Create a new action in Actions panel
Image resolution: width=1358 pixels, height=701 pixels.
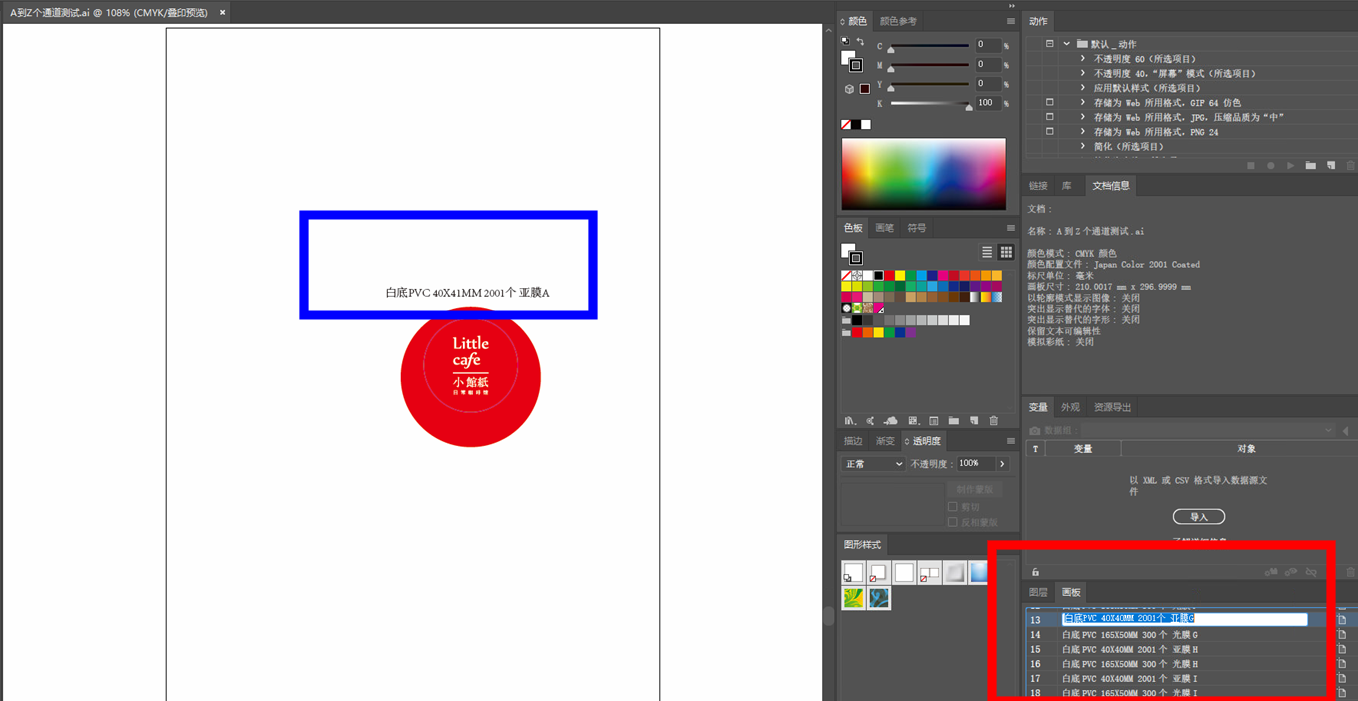[x=1331, y=166]
